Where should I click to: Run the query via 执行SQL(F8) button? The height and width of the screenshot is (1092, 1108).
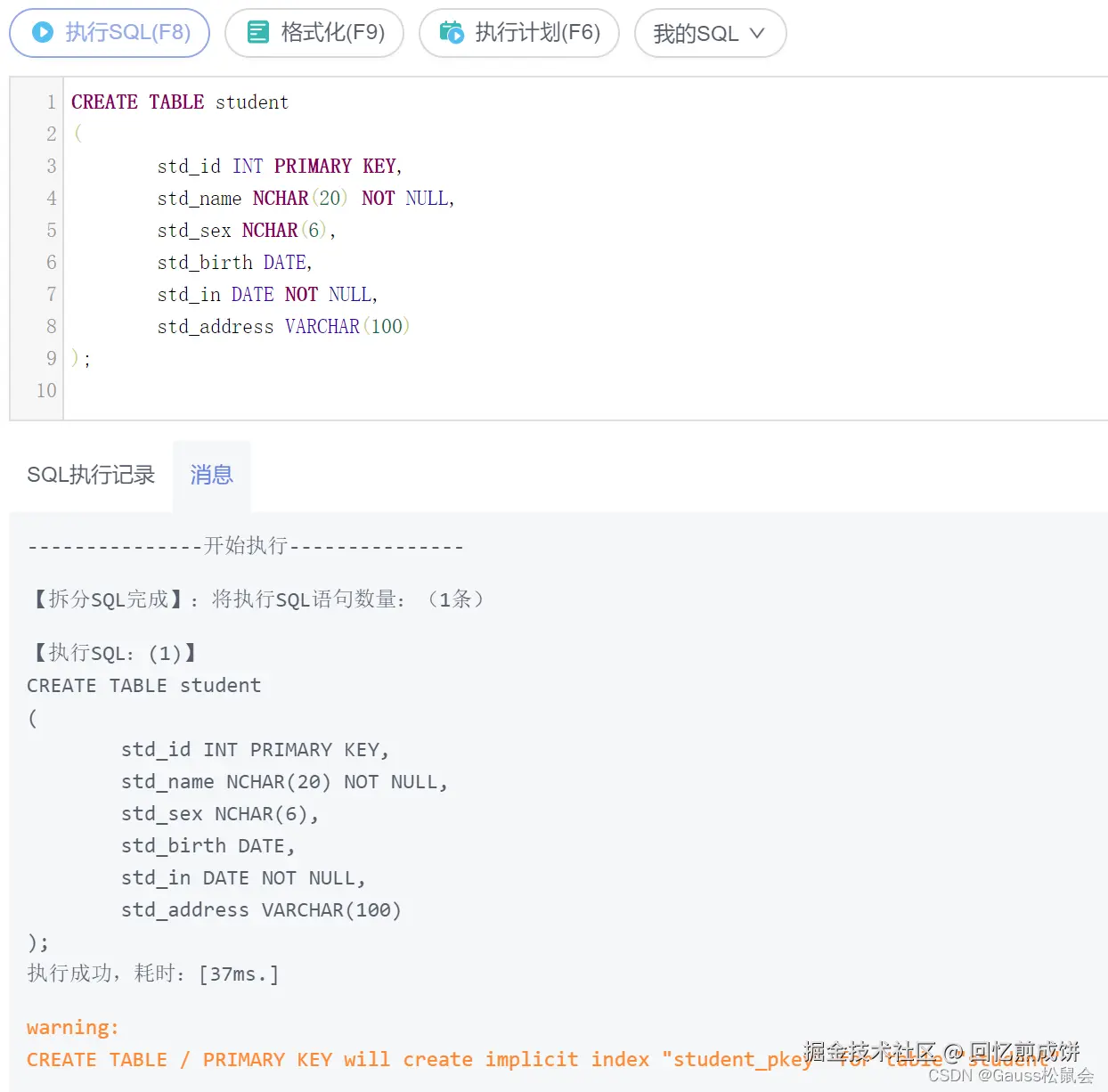coord(109,33)
